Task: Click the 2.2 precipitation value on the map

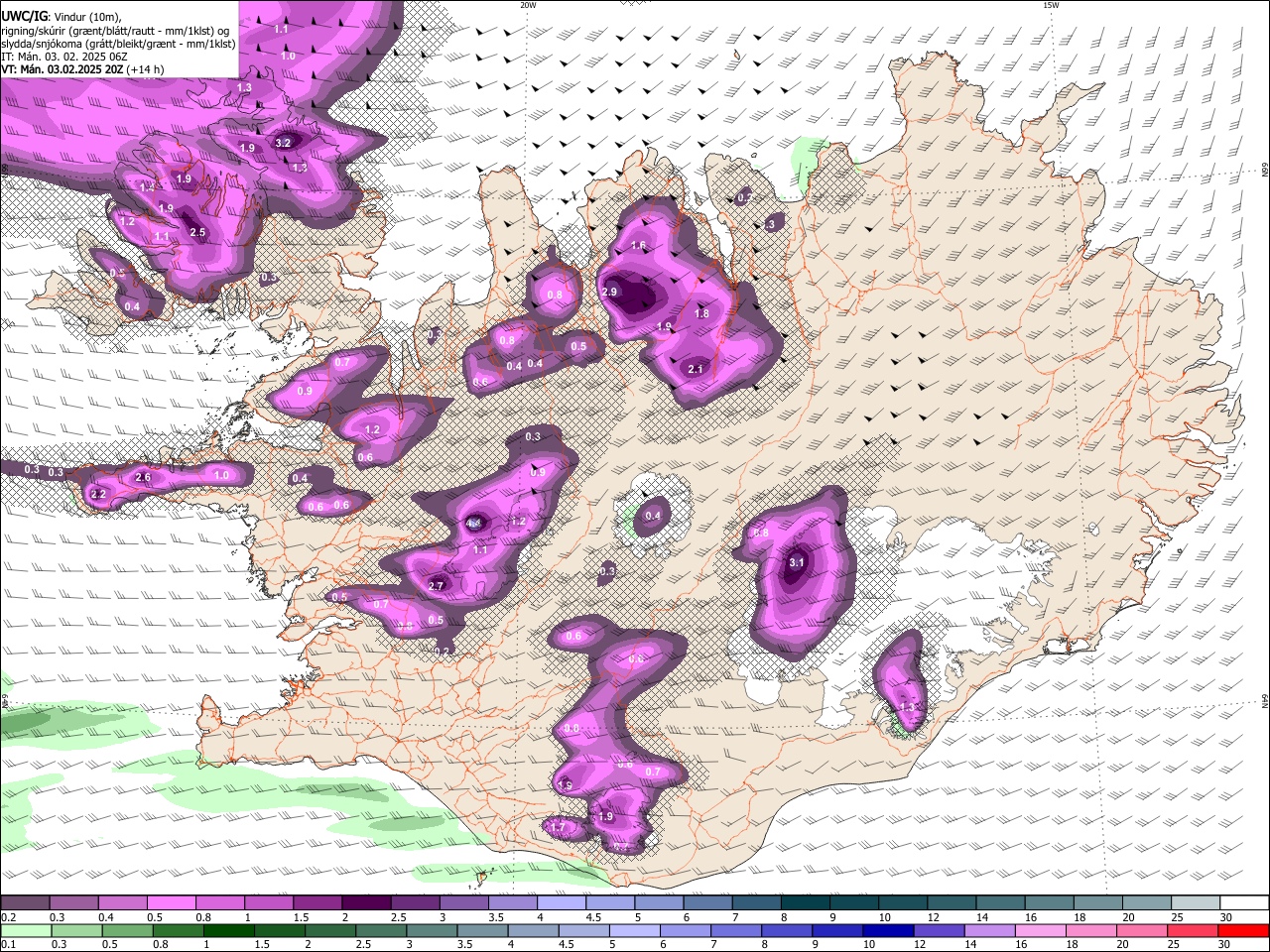Action: (x=98, y=494)
